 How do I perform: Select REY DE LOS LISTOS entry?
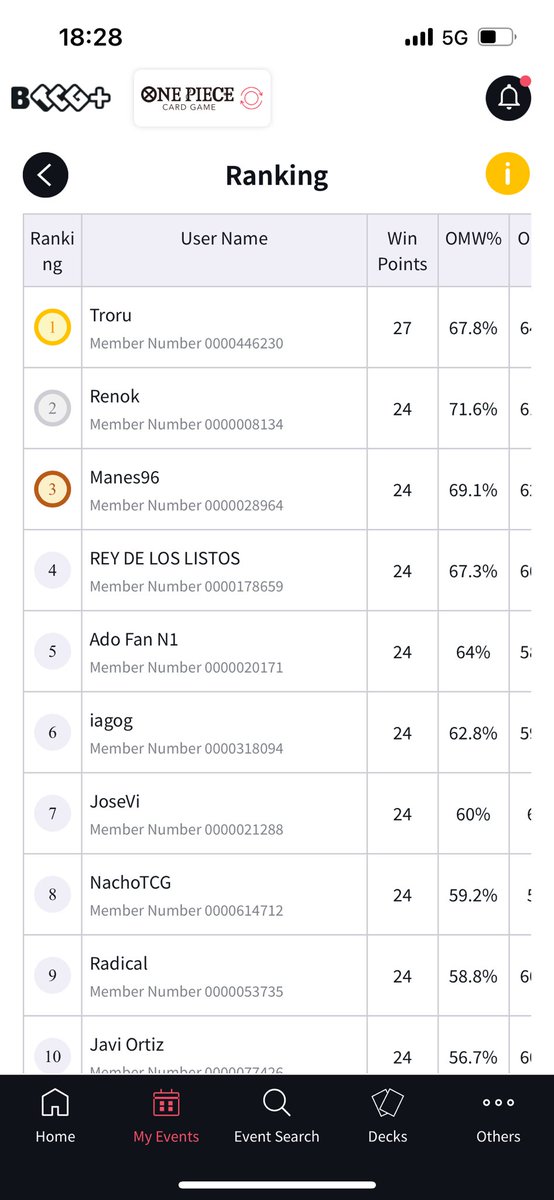pyautogui.click(x=277, y=570)
